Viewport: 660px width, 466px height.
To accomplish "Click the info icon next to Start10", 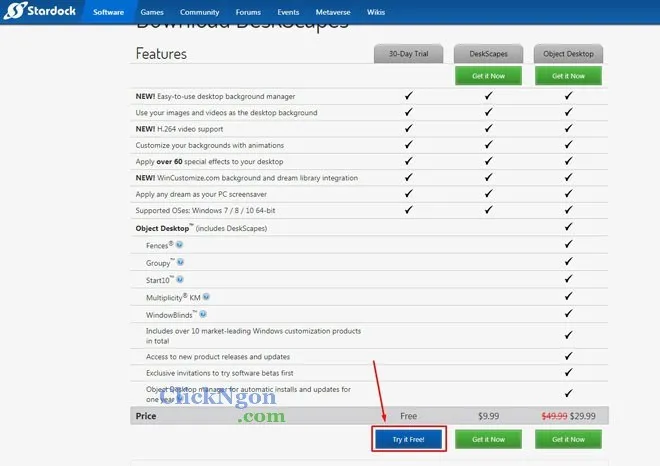I will (x=181, y=279).
